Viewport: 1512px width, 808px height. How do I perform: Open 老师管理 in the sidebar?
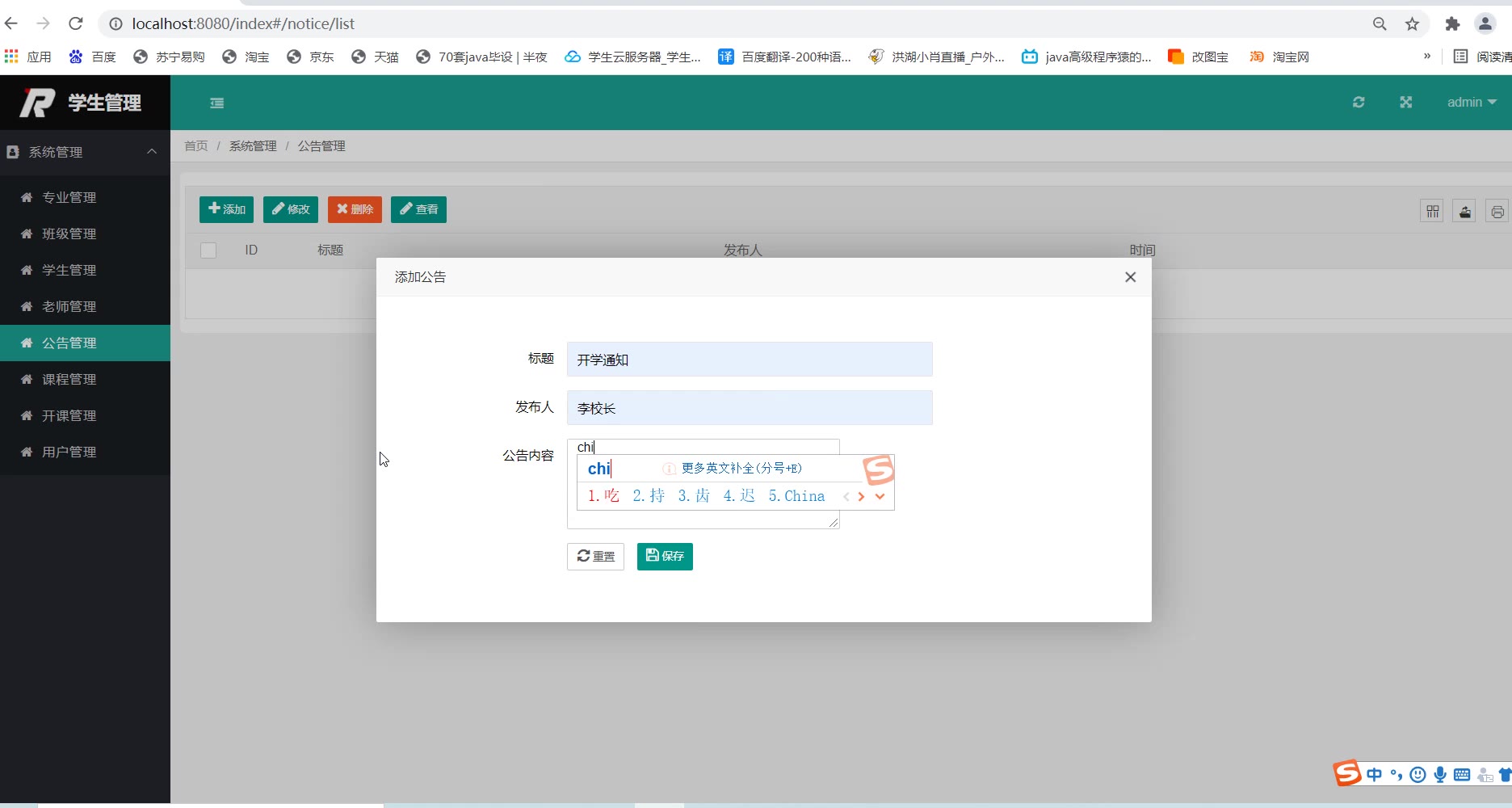(x=85, y=306)
